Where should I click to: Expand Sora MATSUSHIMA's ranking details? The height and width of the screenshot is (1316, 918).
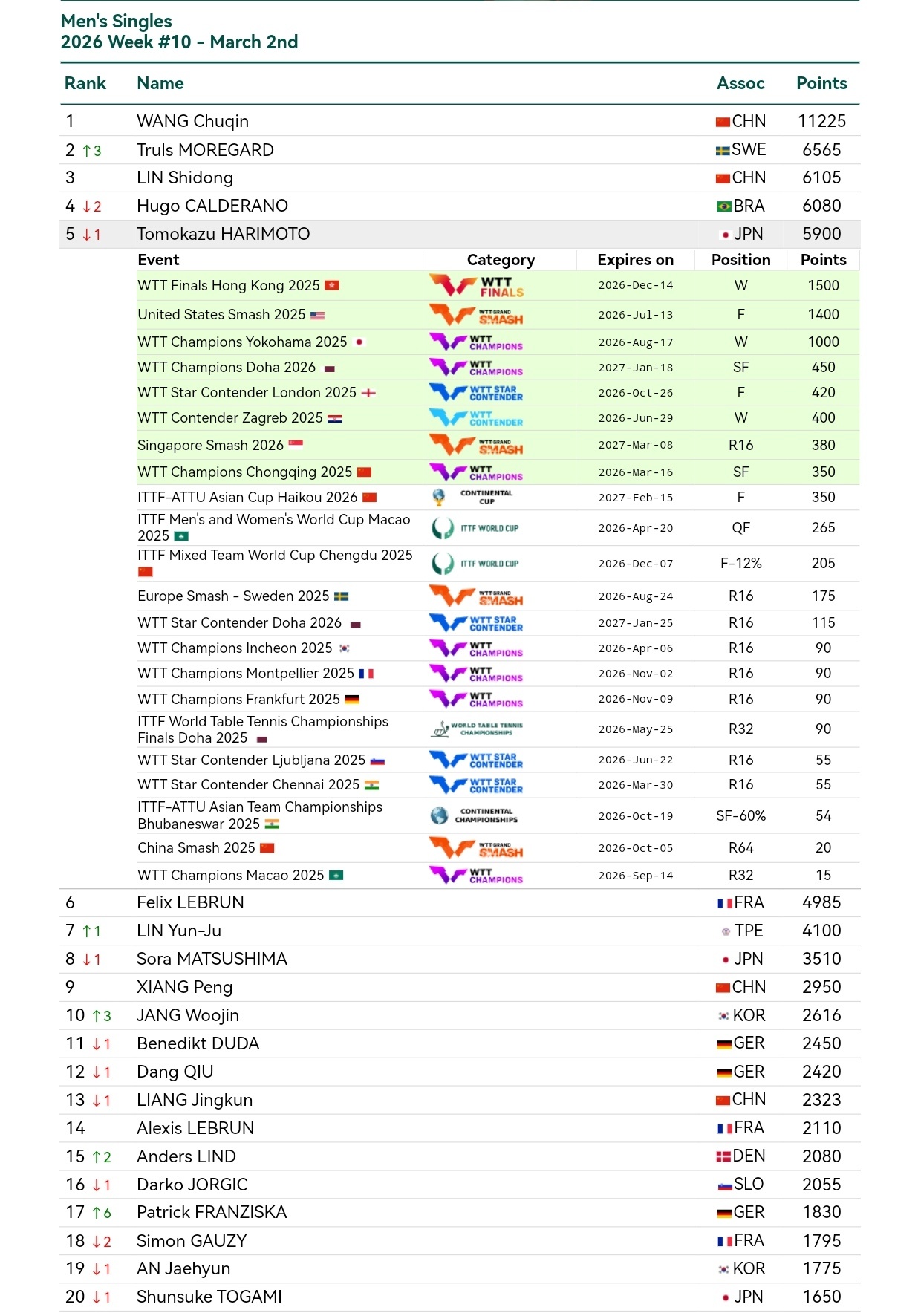460,960
